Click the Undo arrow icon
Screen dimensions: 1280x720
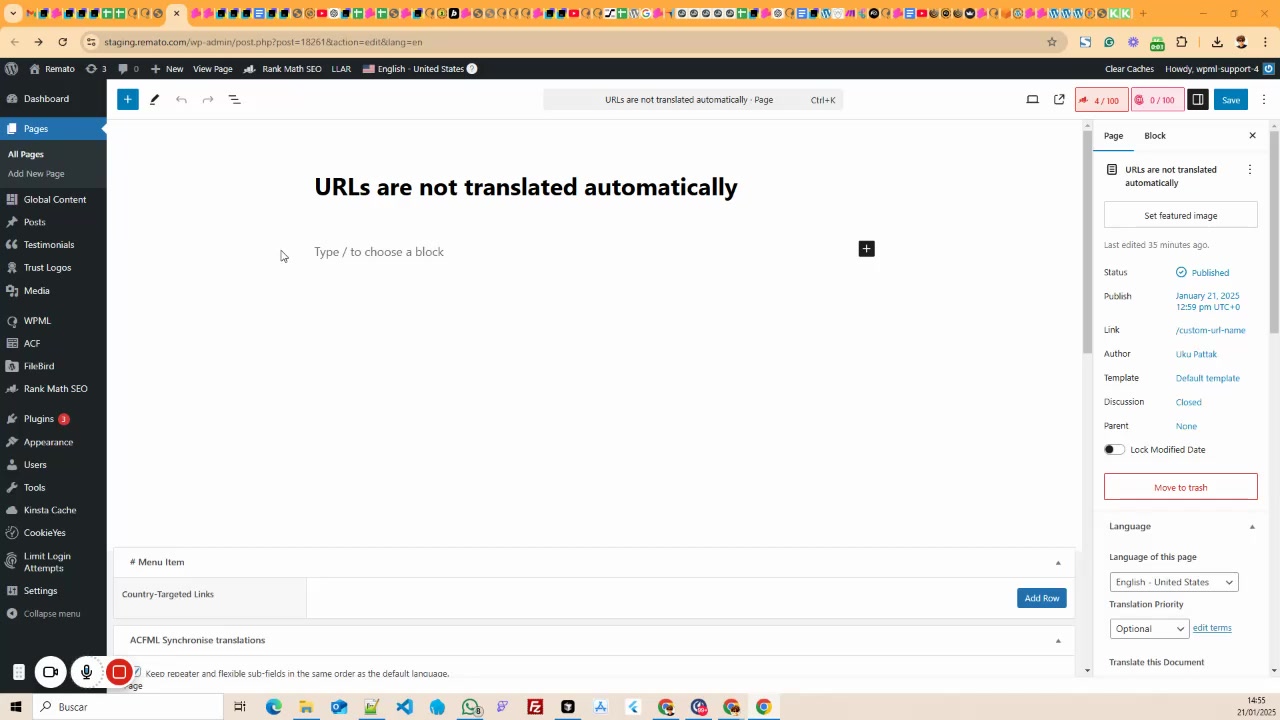[x=181, y=99]
